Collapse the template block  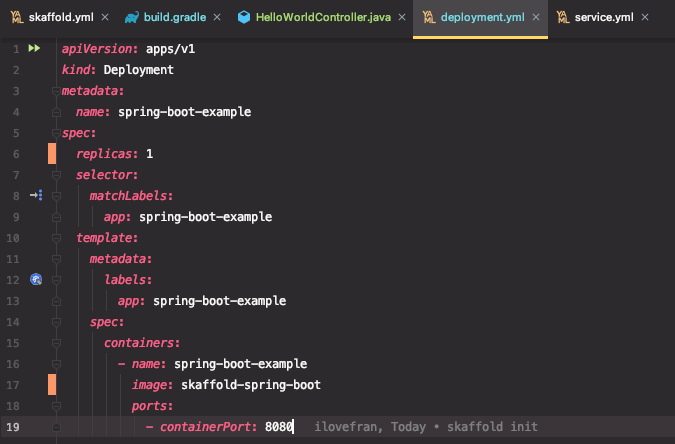point(56,238)
